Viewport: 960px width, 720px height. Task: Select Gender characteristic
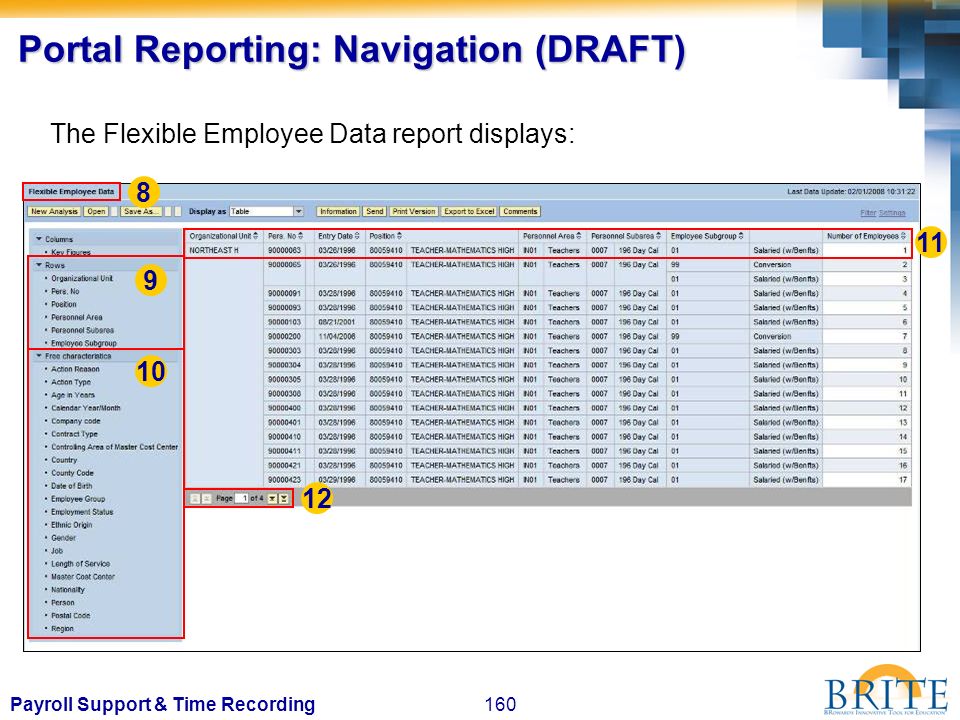[64, 538]
